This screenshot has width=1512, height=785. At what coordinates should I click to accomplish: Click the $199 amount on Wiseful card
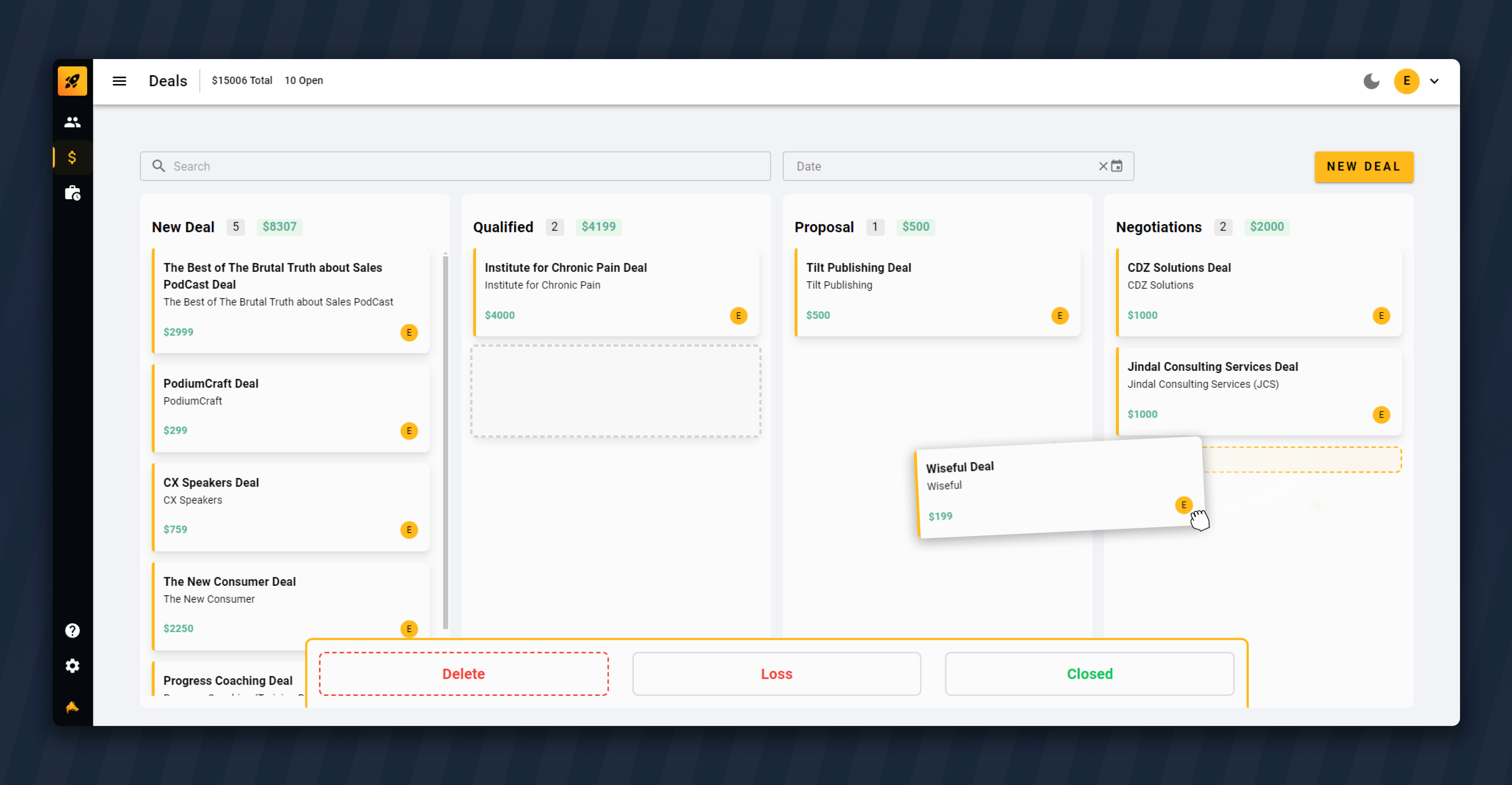coord(940,516)
